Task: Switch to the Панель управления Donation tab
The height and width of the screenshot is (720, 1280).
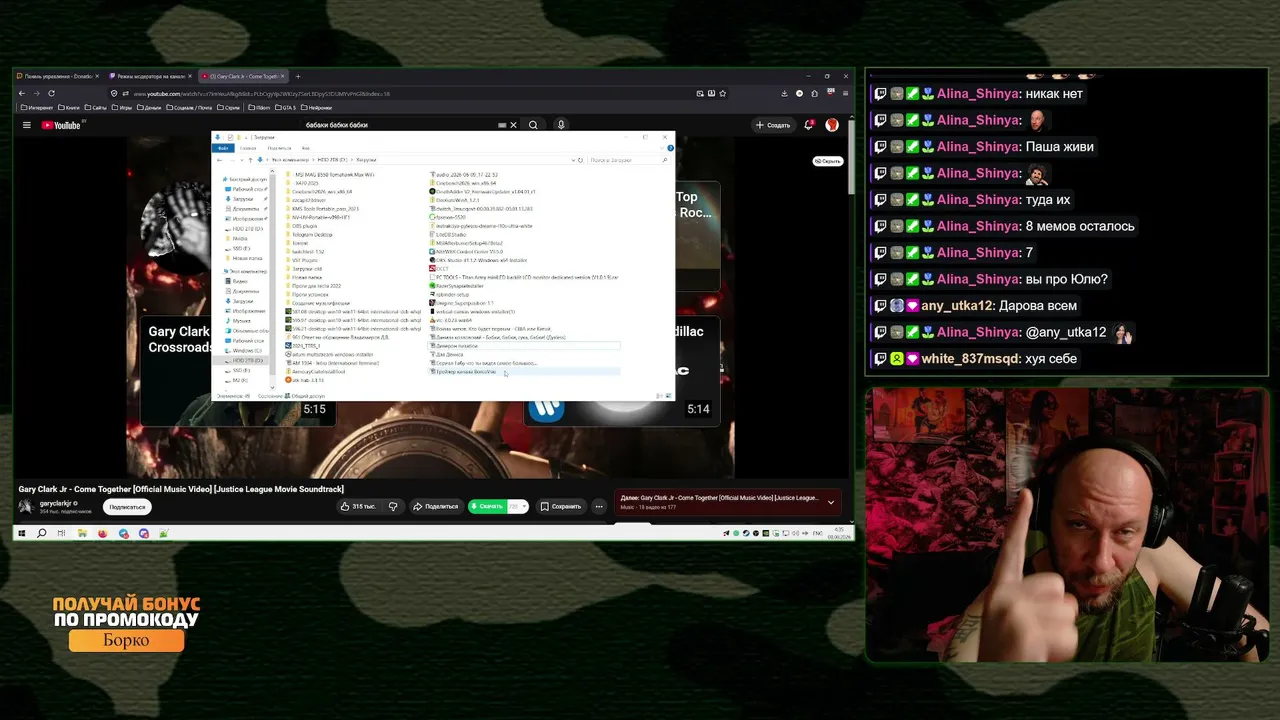Action: point(57,76)
